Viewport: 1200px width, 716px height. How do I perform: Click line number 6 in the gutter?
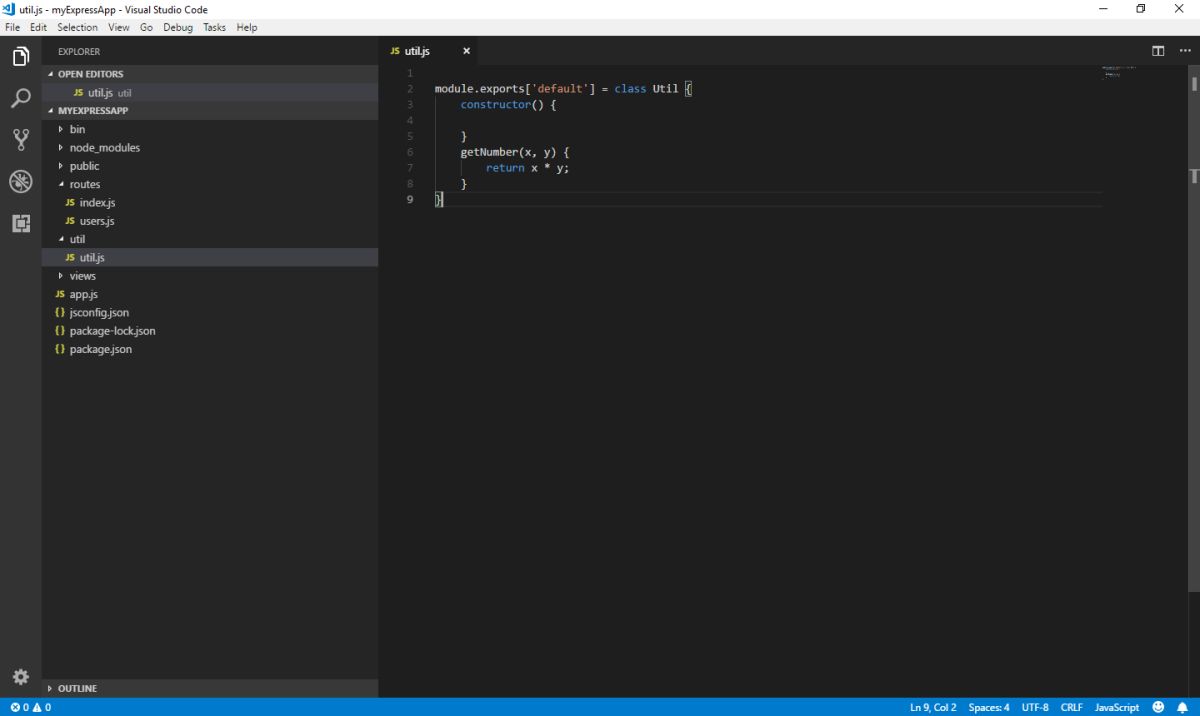pyautogui.click(x=410, y=152)
